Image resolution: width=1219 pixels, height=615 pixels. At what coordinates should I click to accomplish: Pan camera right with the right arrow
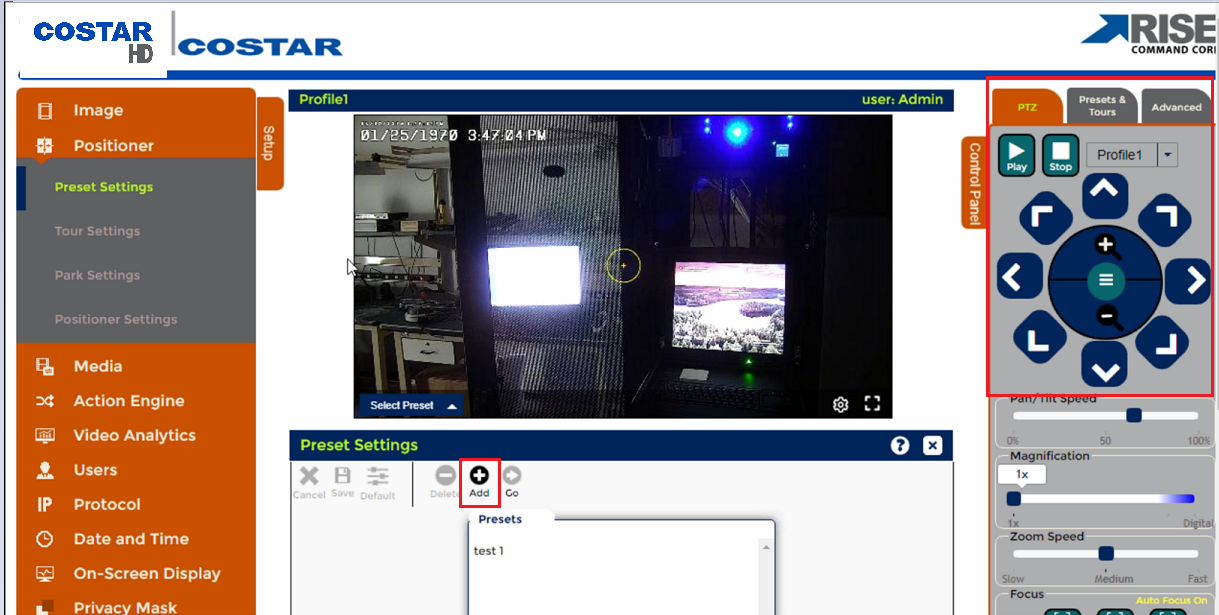1189,279
